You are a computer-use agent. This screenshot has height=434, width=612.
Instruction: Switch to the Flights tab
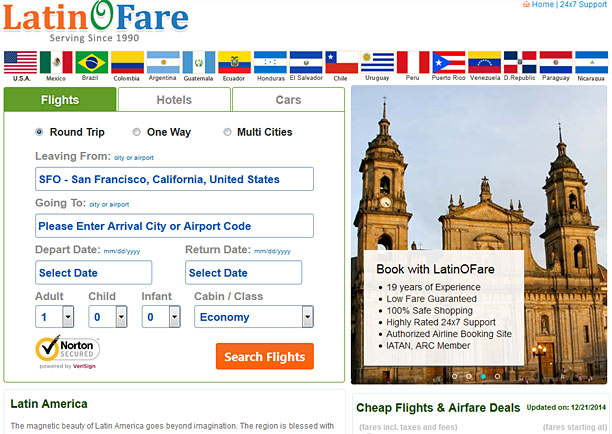tap(60, 100)
